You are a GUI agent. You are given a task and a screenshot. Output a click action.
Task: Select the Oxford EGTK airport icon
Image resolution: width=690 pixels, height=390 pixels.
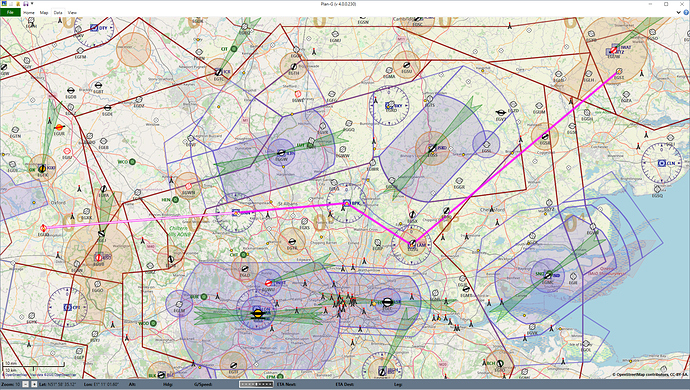42,168
